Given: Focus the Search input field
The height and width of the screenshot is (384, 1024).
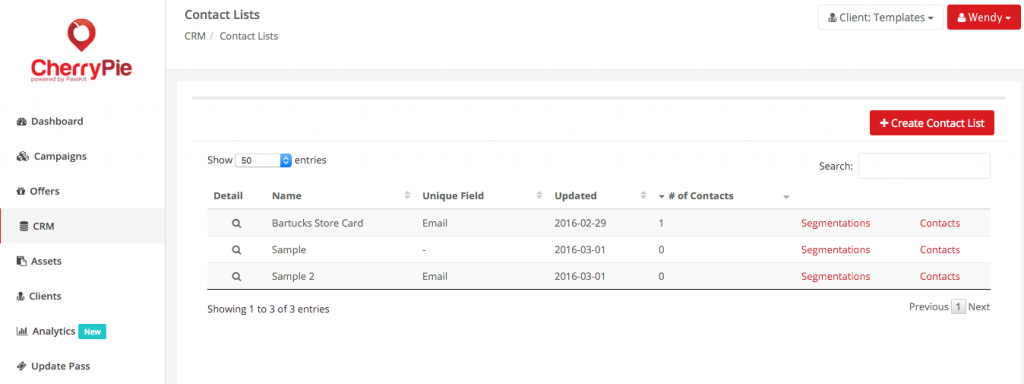Looking at the screenshot, I should point(924,166).
